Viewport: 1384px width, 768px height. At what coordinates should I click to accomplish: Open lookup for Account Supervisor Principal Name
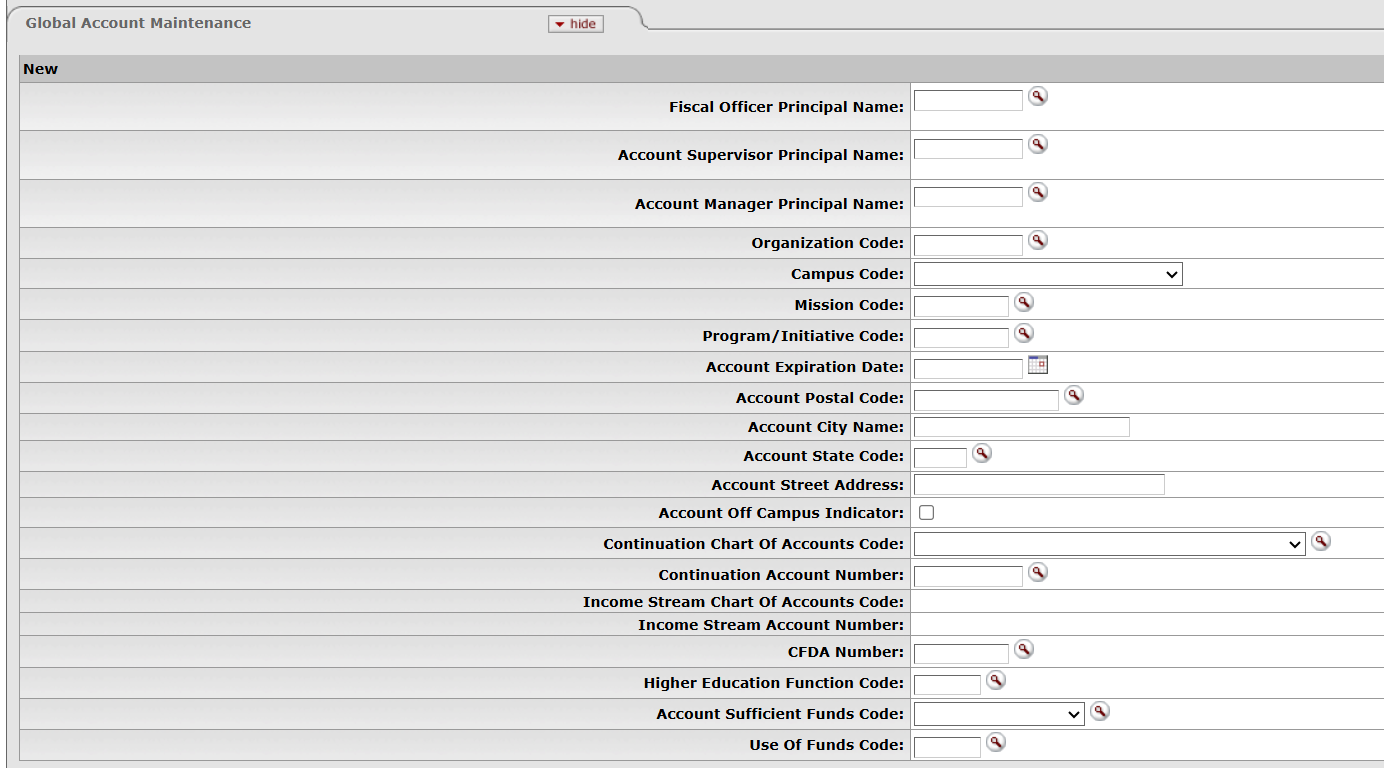click(x=1038, y=144)
